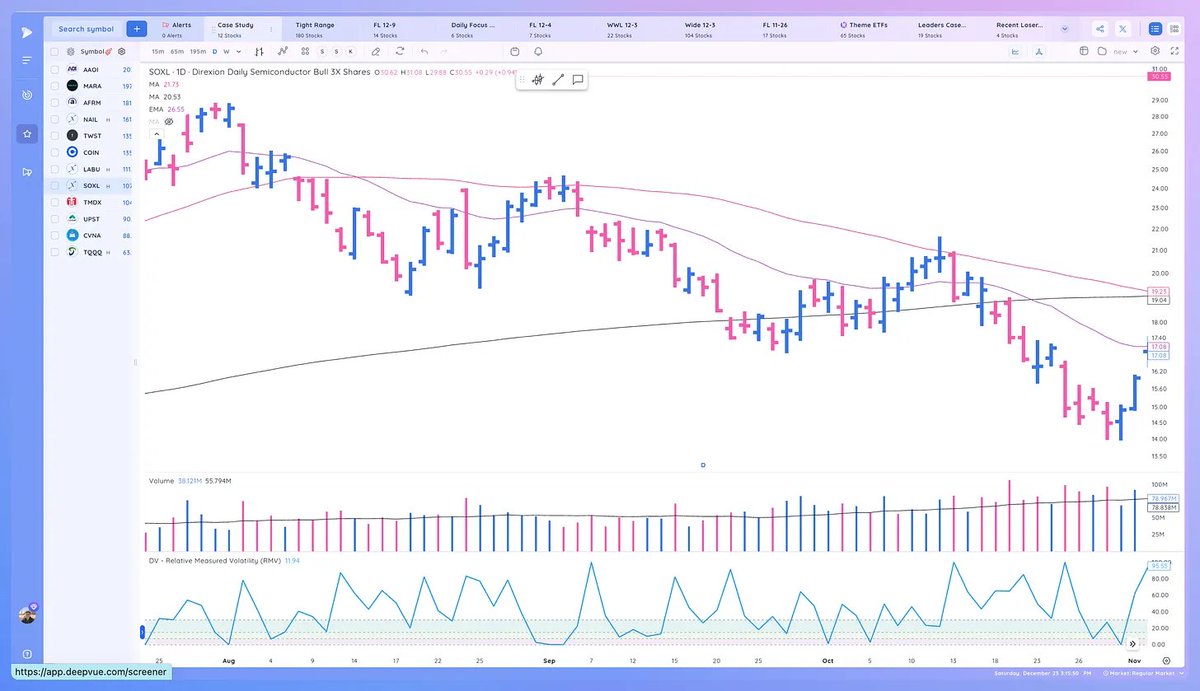The width and height of the screenshot is (1200, 691).
Task: Expand more watchlist tabs with the chevron
Action: (1064, 29)
